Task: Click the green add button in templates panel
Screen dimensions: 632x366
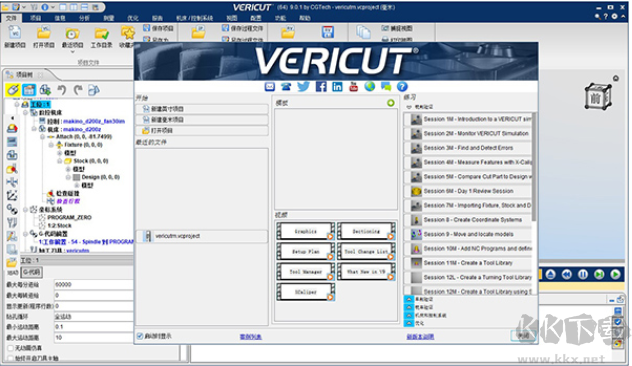Action: pos(391,103)
